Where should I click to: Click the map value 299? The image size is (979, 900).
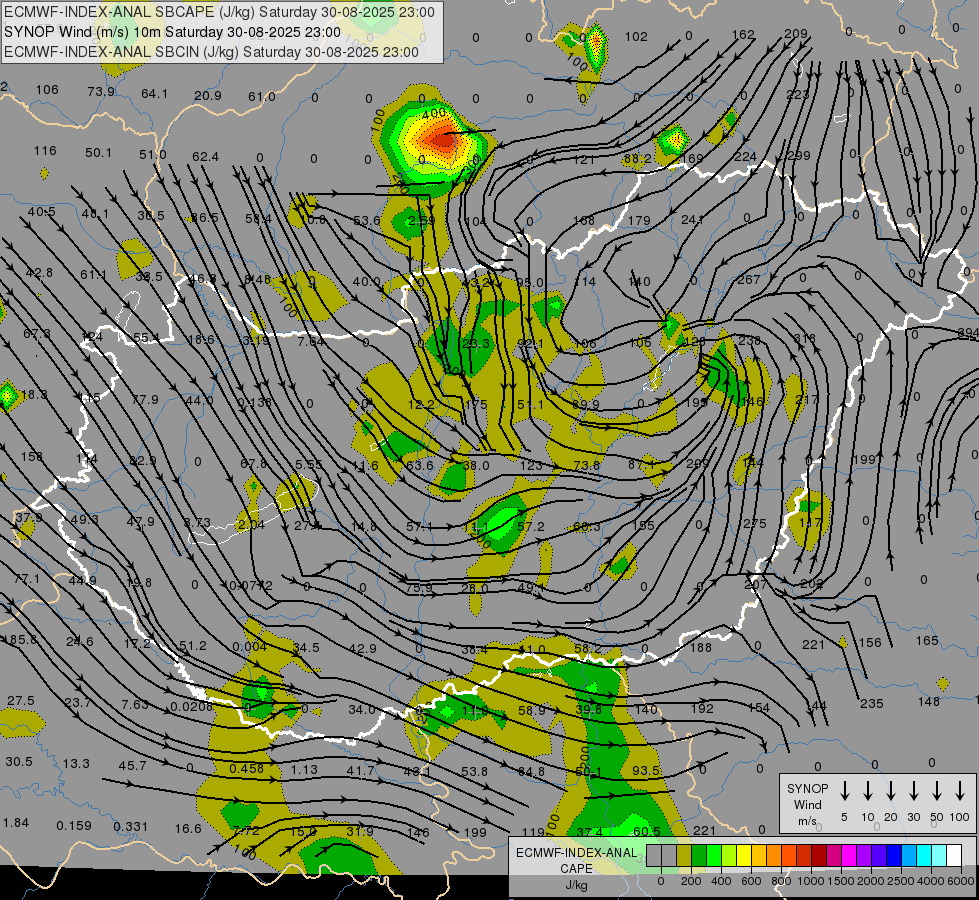799,156
